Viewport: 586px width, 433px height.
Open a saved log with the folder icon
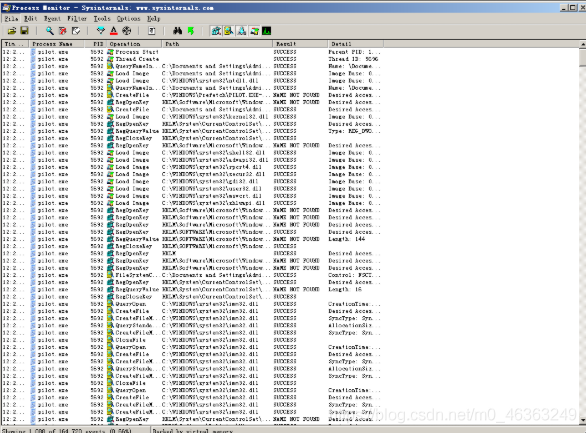point(12,31)
